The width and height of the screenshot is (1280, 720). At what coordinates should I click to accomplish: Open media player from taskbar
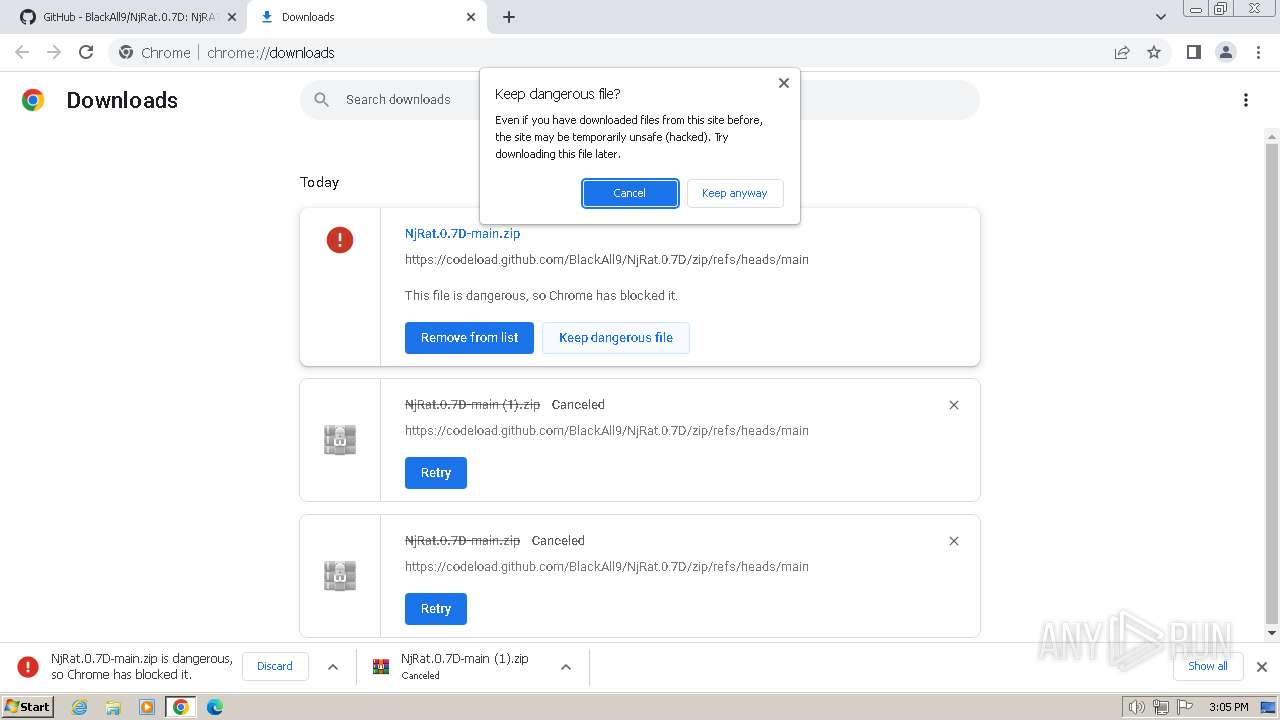(x=147, y=707)
